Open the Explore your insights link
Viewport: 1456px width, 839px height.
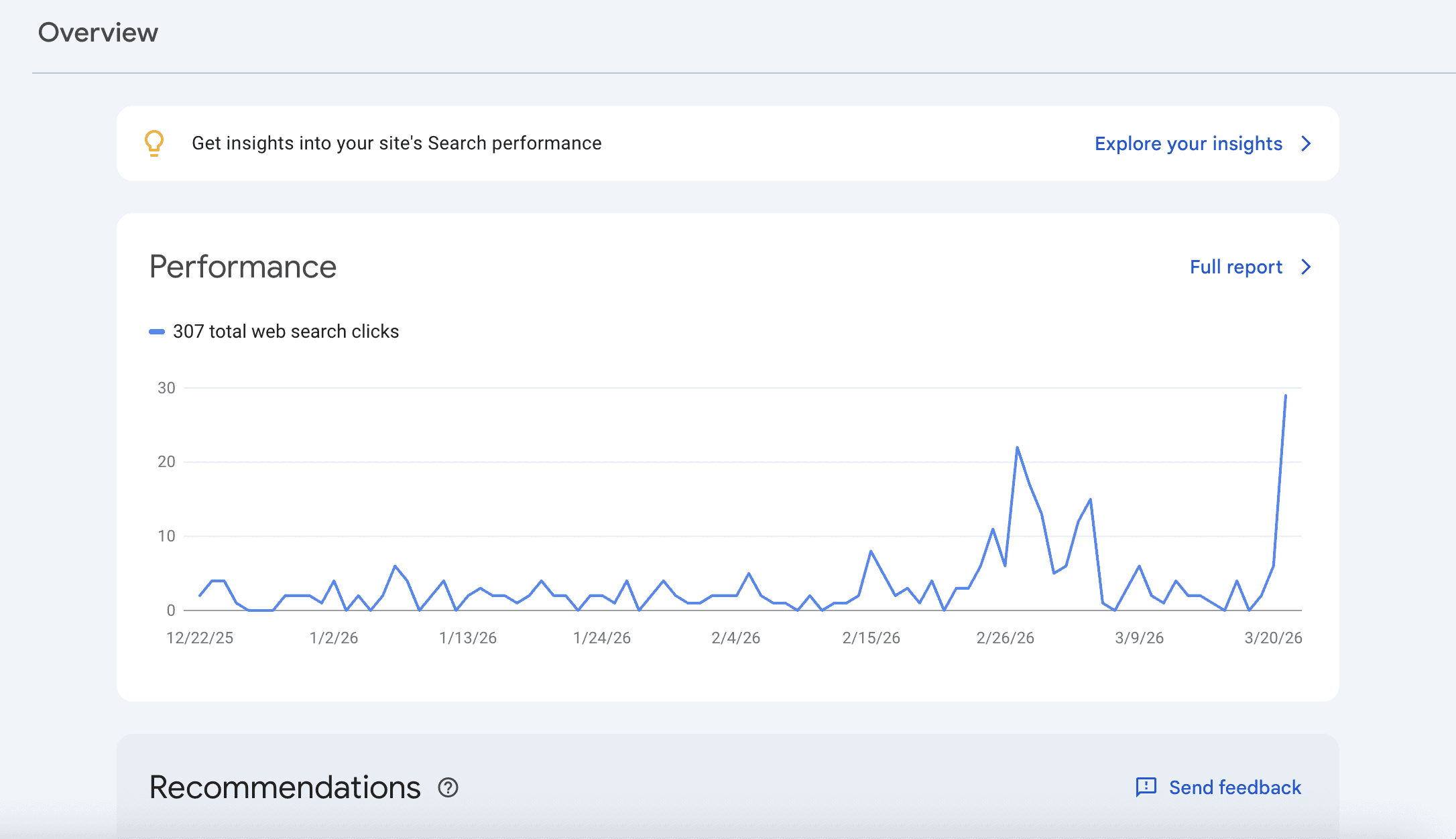pos(1188,143)
